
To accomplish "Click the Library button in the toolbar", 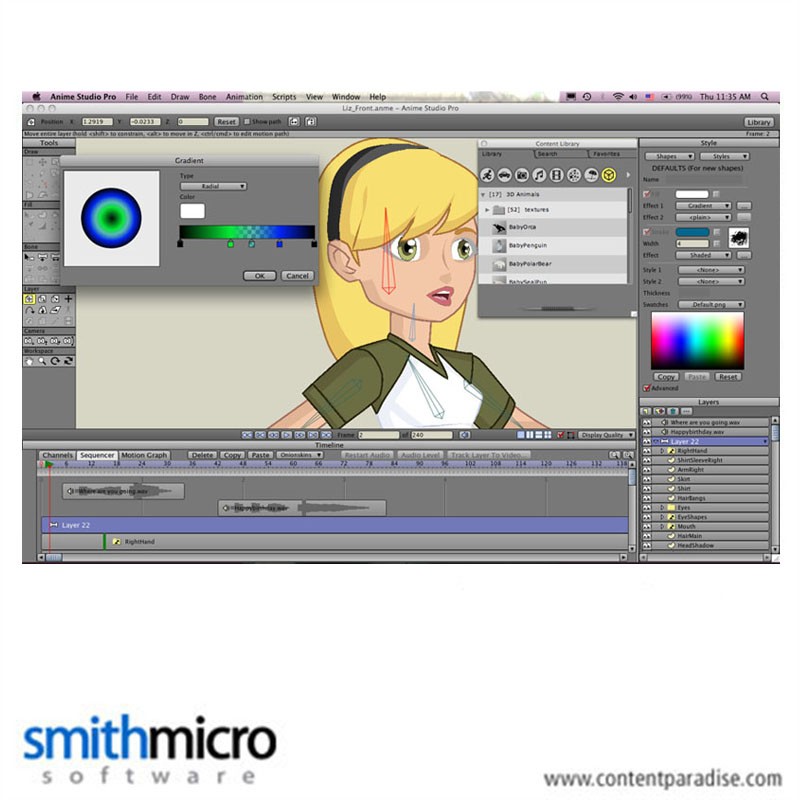I will pyautogui.click(x=759, y=122).
